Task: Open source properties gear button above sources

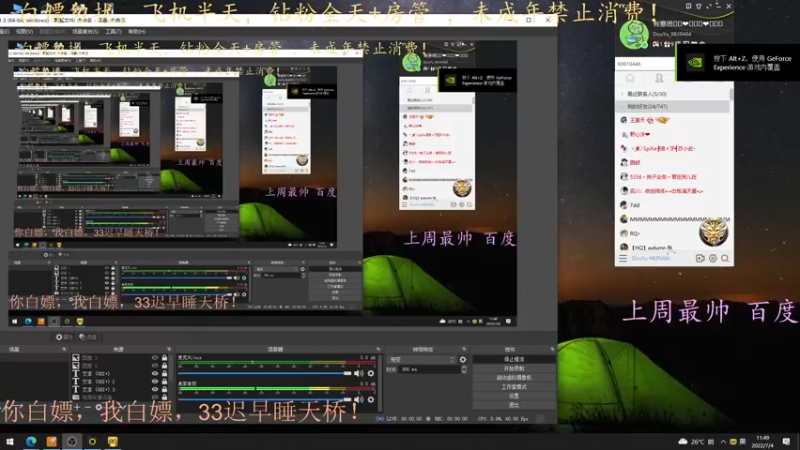Action: tap(65, 337)
